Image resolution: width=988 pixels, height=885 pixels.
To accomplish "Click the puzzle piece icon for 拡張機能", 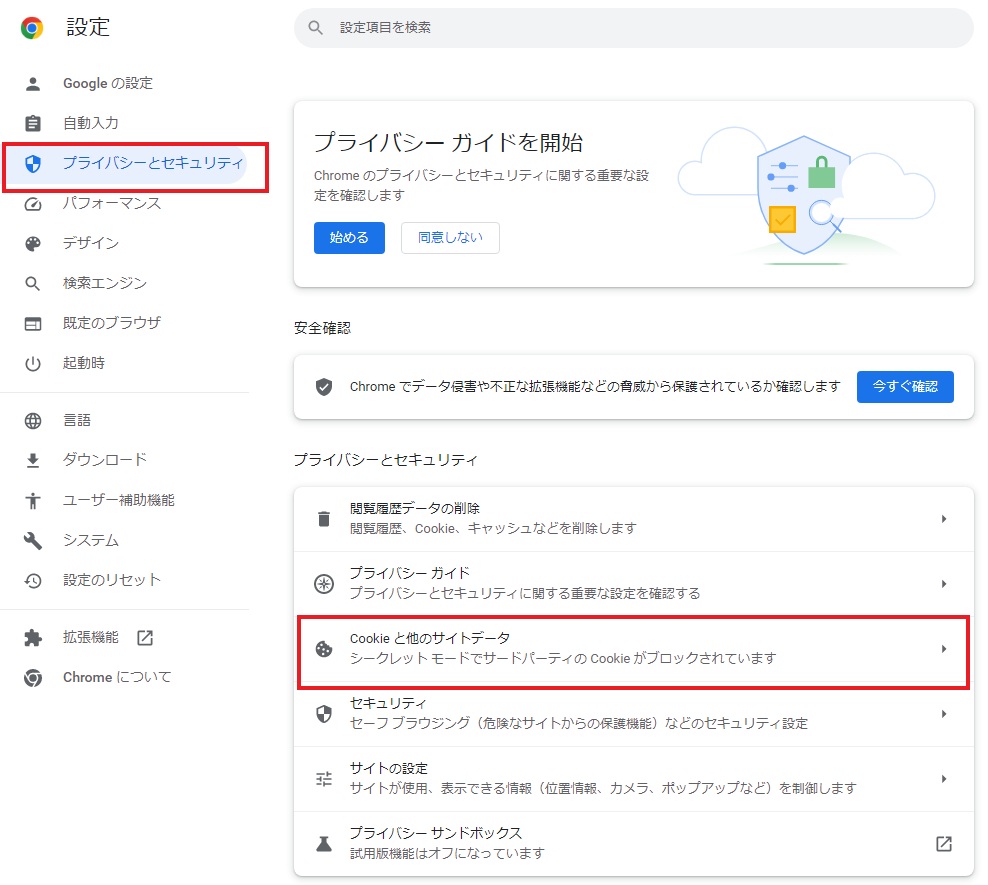I will click(33, 638).
